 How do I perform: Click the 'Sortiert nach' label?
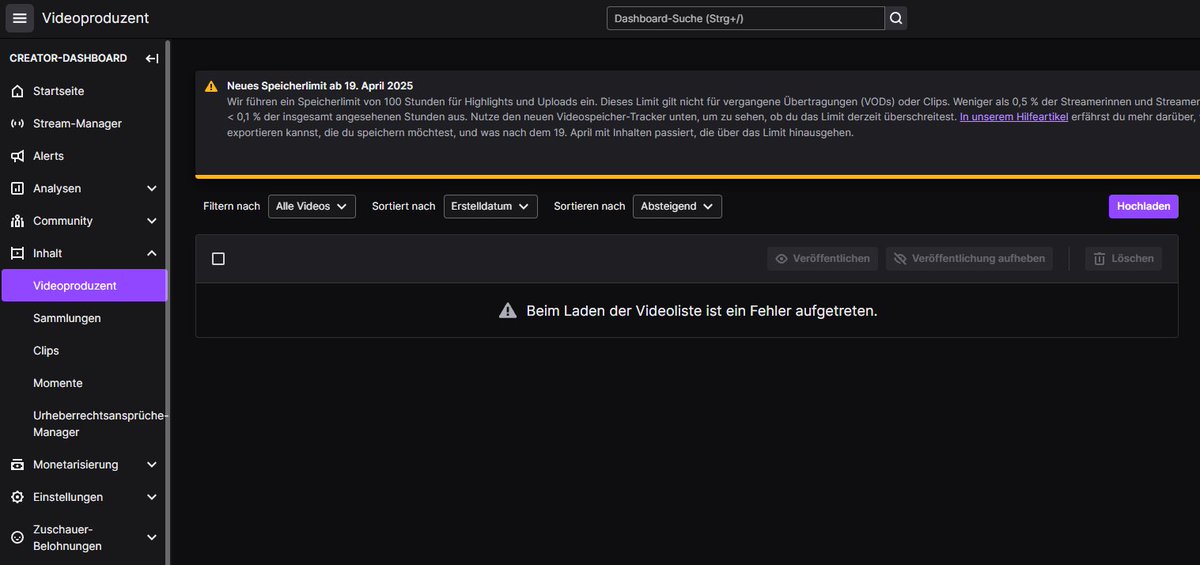pos(404,206)
